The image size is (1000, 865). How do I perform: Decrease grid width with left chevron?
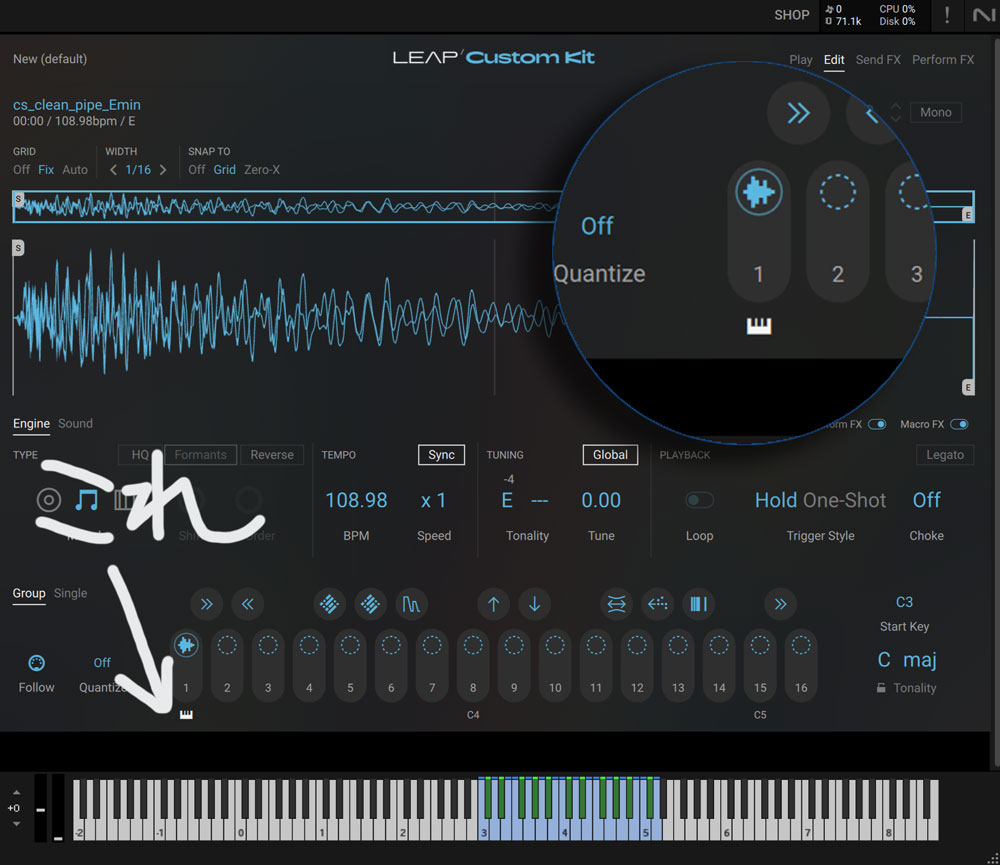coord(113,170)
